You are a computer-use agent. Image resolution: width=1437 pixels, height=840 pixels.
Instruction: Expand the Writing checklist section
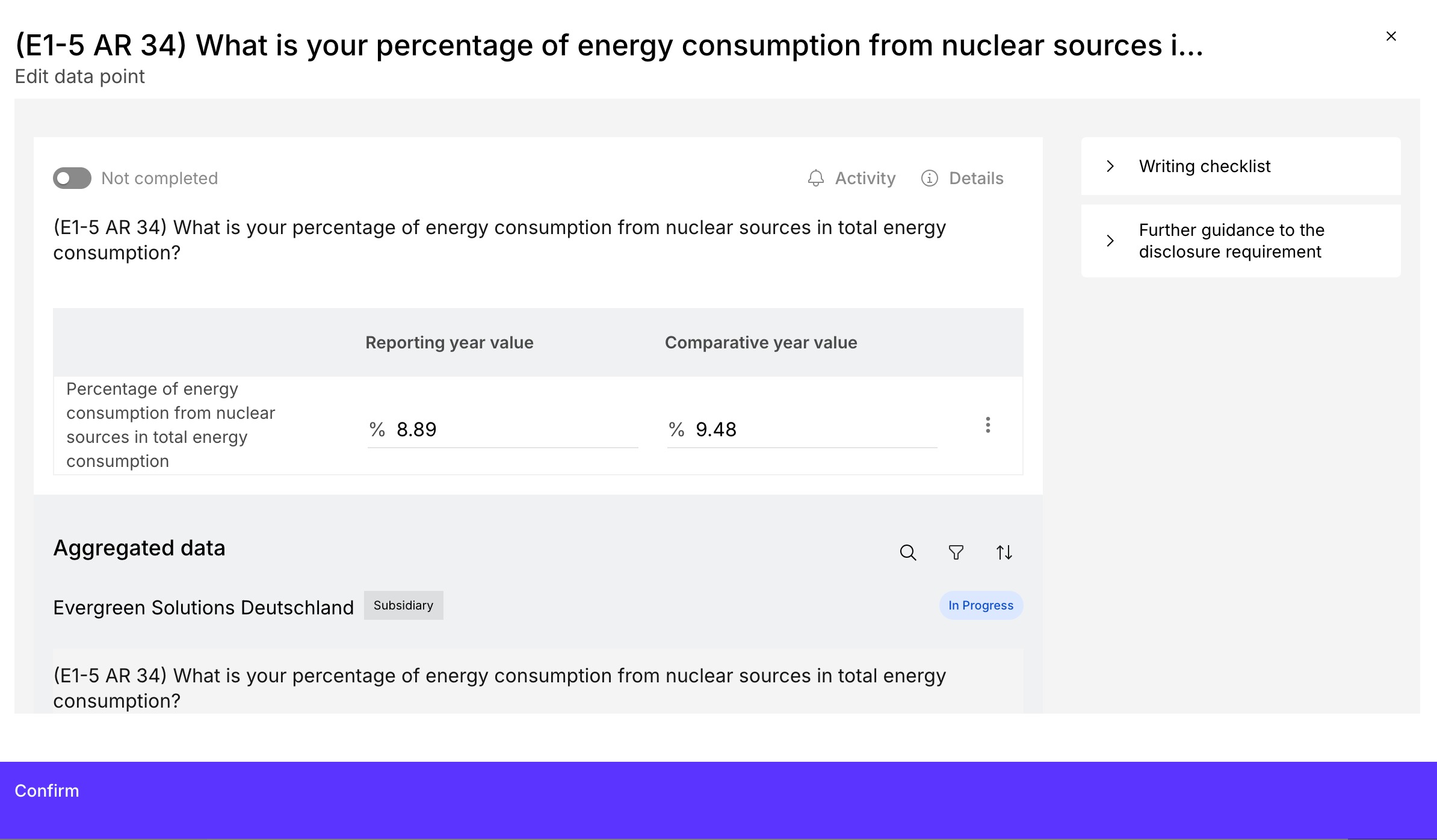[x=1204, y=166]
